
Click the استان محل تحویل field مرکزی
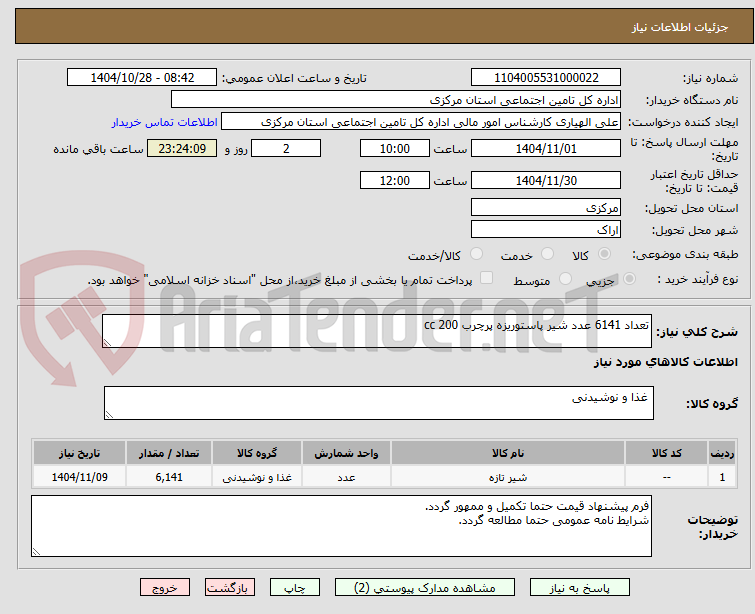546,208
